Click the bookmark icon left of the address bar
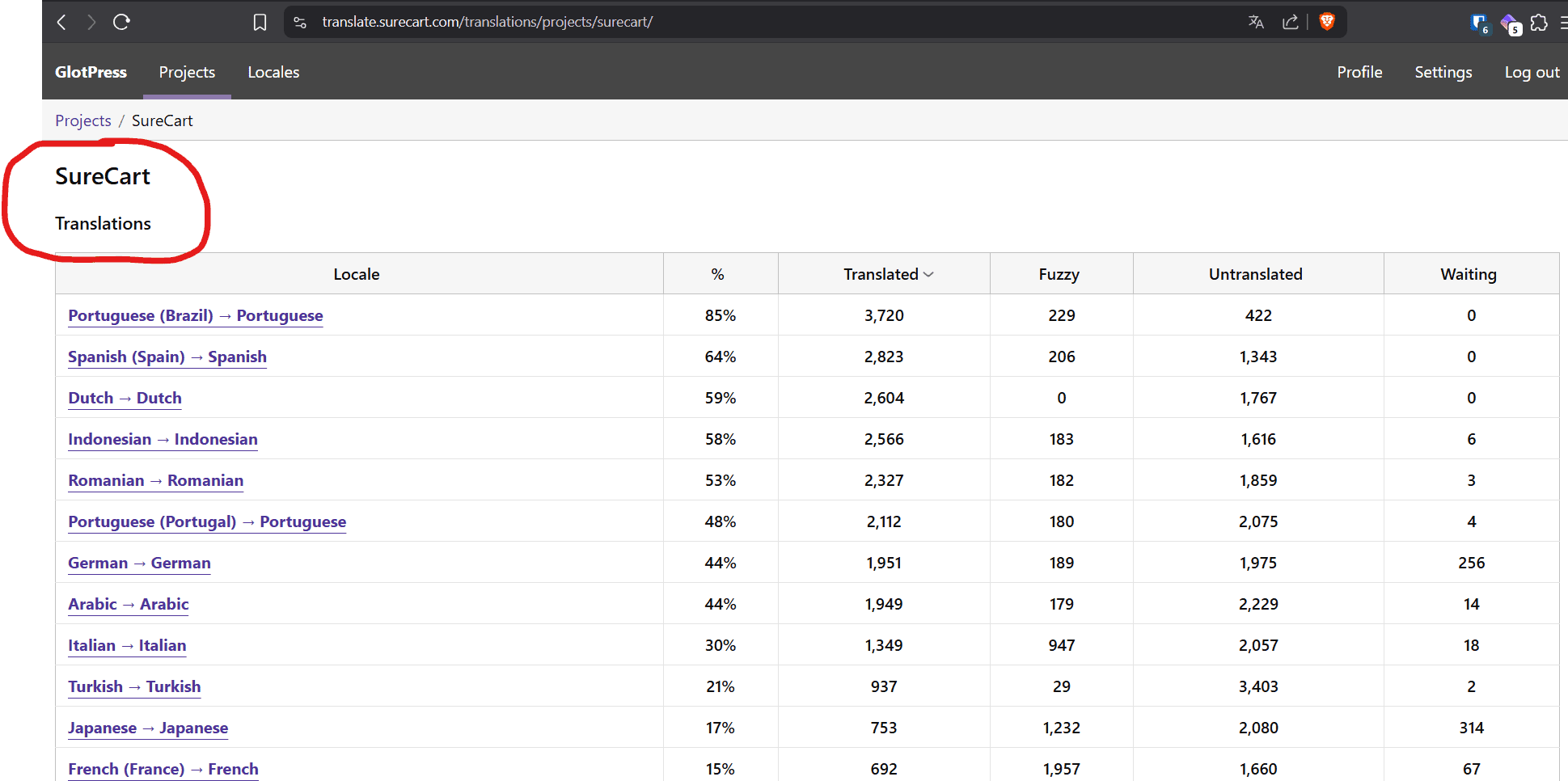The width and height of the screenshot is (1568, 781). point(260,22)
